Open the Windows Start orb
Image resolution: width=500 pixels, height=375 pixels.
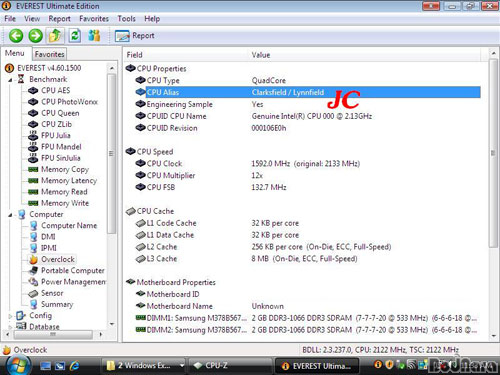[18, 366]
